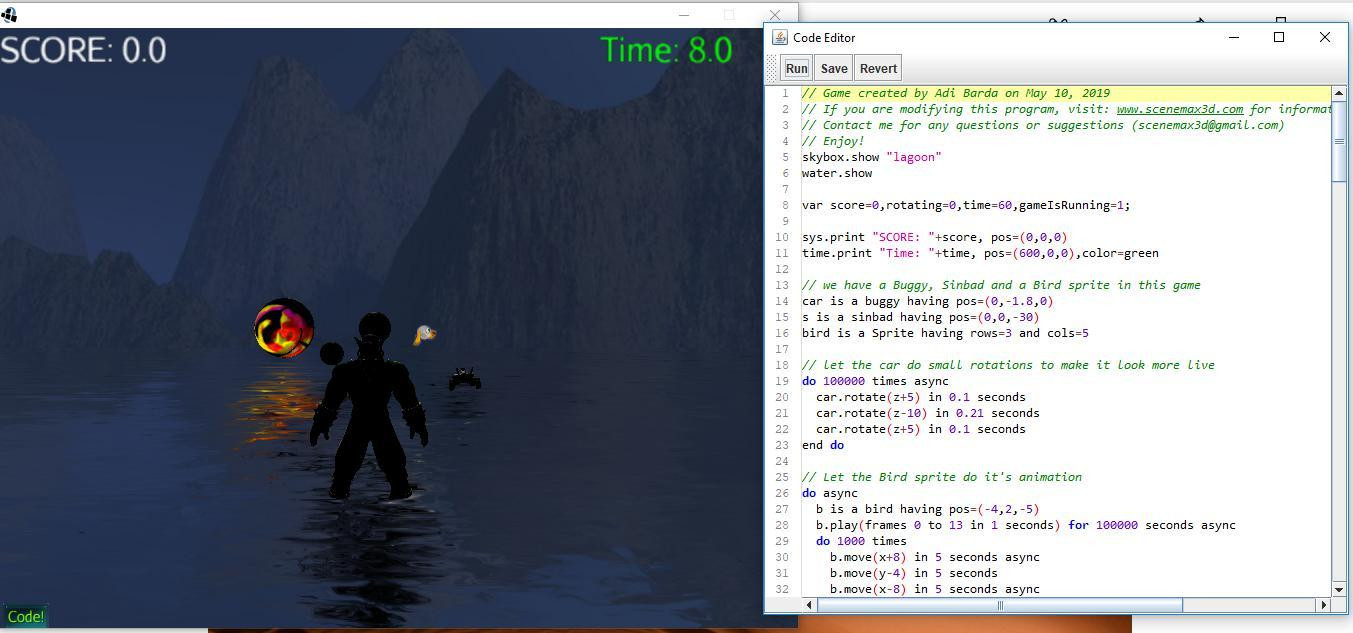
Task: Close the Code Editor window
Action: click(1324, 37)
